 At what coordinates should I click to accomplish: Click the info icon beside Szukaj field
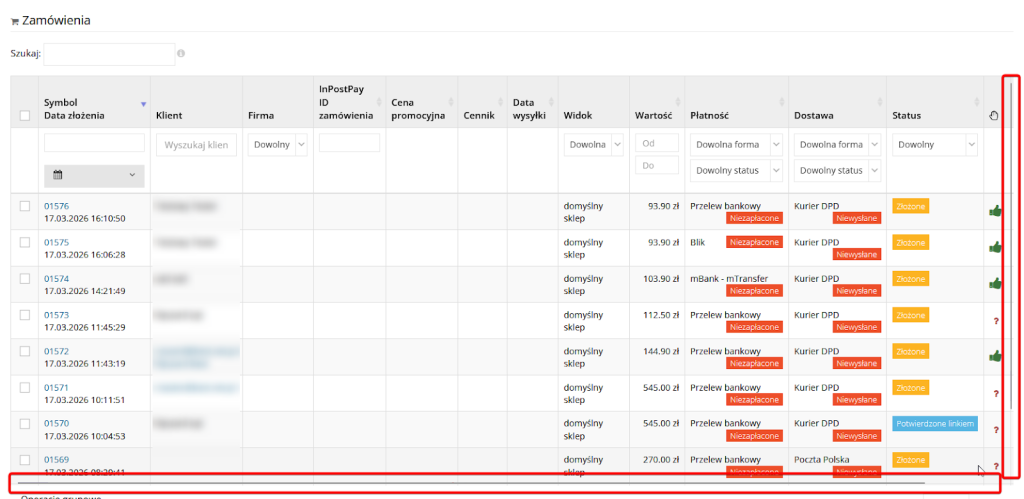[x=181, y=54]
